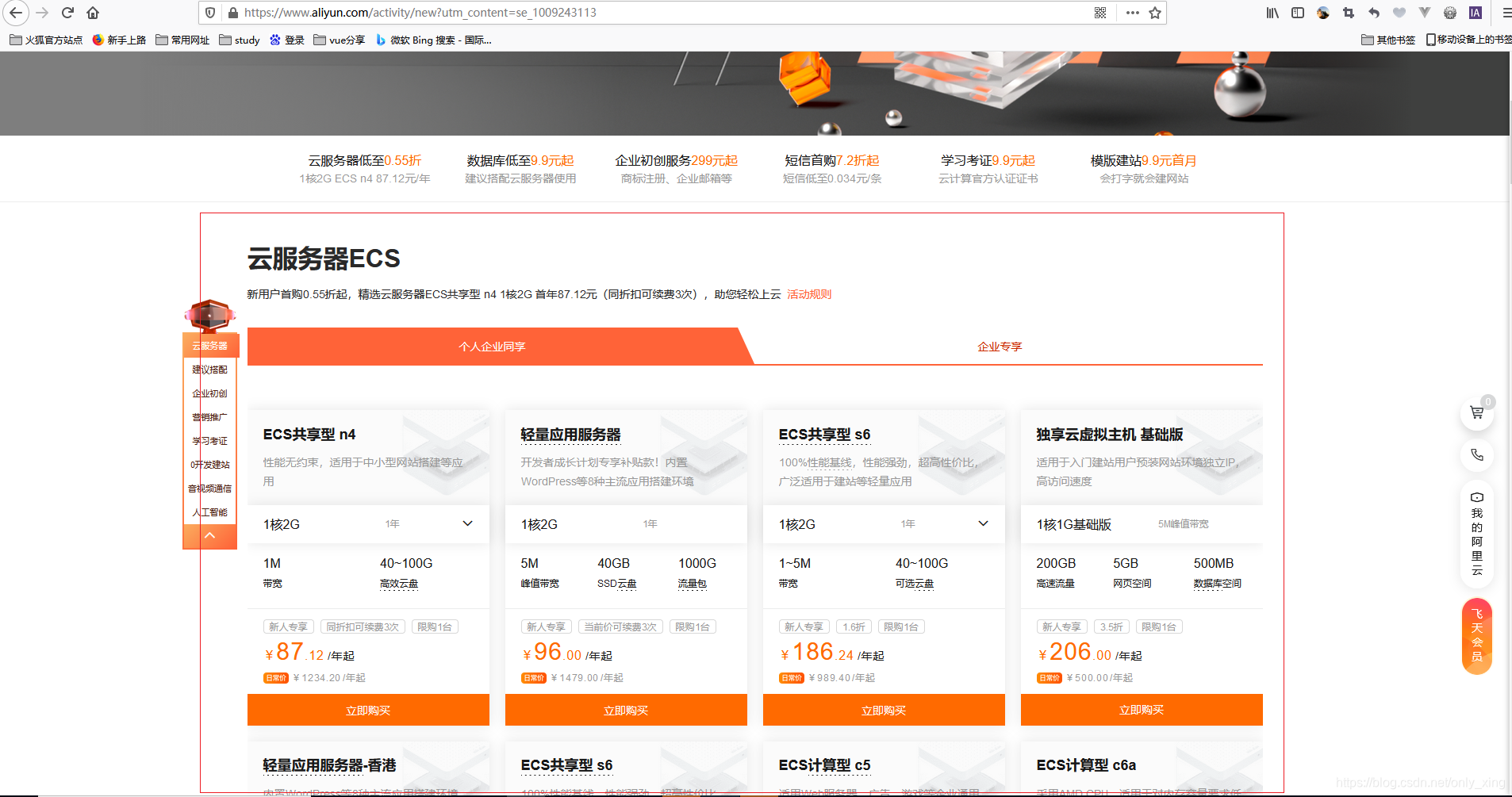Open 火狐官方站点 bookmark
This screenshot has height=797, width=1512.
click(46, 40)
